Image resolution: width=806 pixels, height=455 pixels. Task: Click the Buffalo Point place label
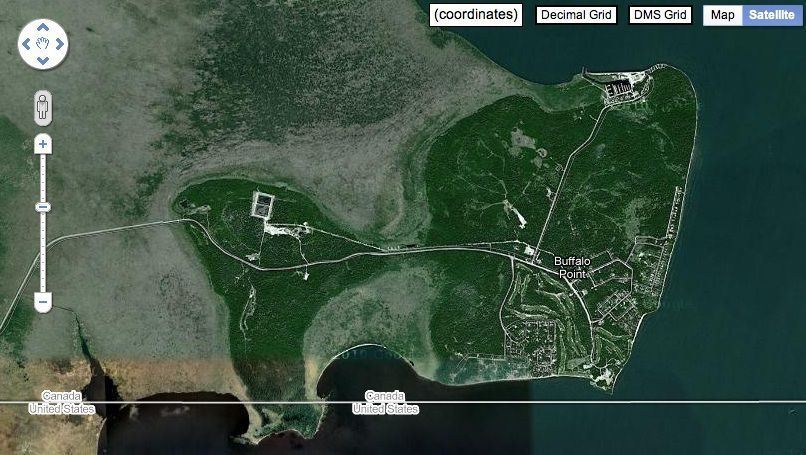point(572,267)
